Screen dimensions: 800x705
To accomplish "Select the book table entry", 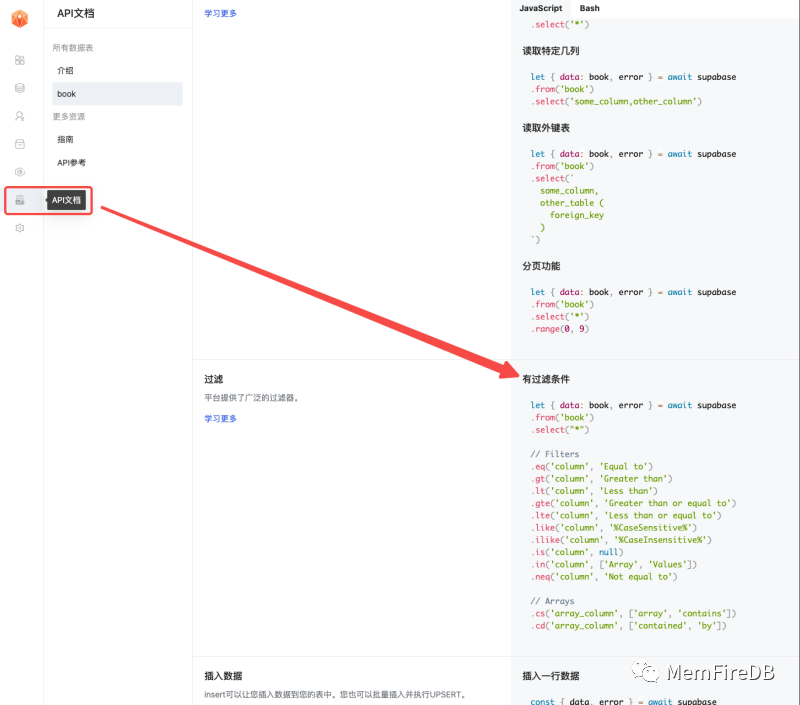I will [117, 94].
